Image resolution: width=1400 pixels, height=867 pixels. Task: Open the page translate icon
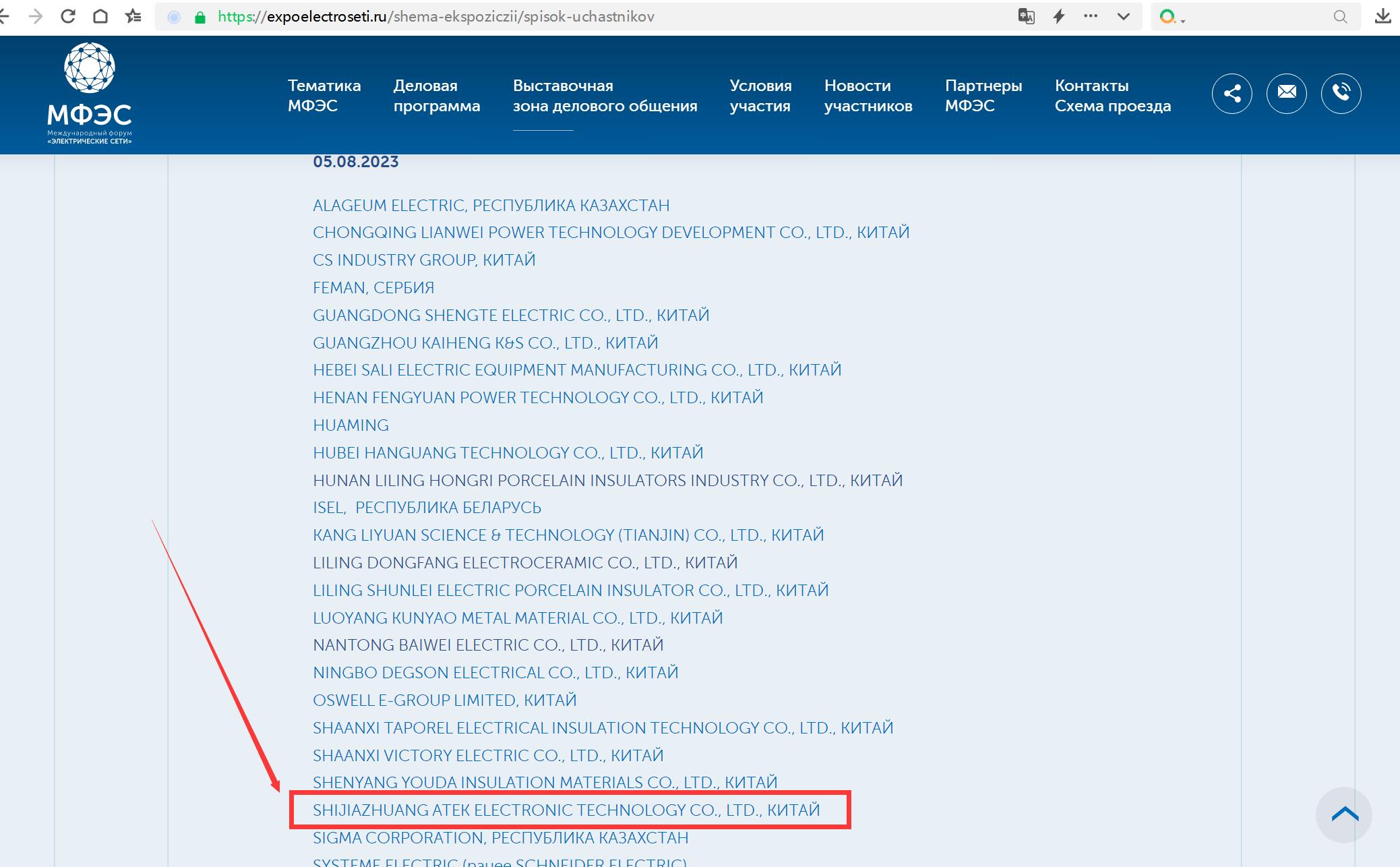(x=1026, y=16)
